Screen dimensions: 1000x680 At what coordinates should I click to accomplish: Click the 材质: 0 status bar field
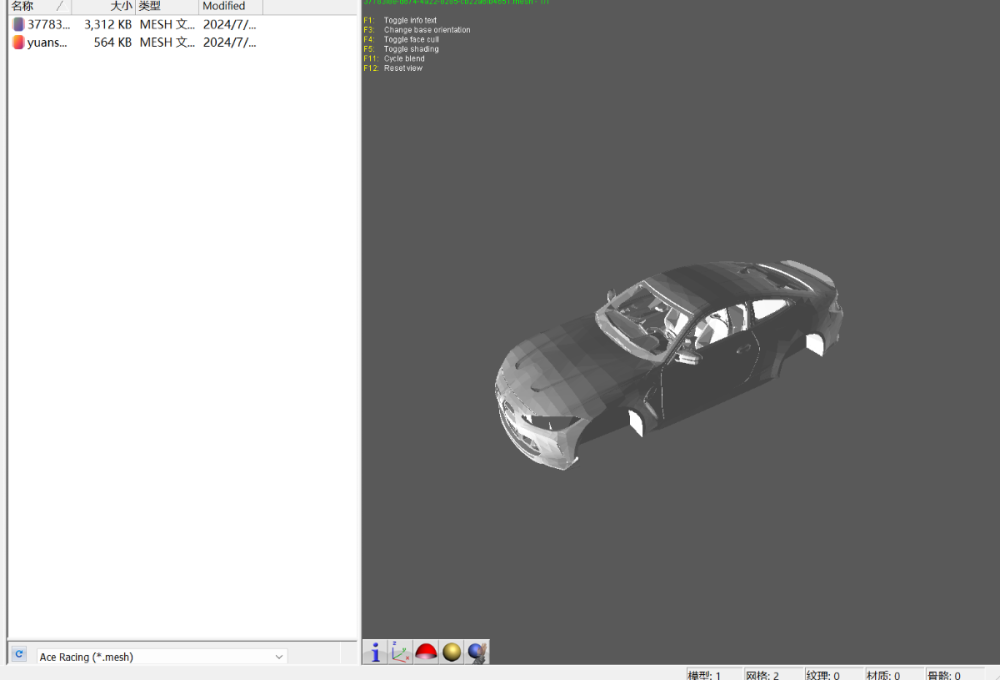[x=892, y=675]
